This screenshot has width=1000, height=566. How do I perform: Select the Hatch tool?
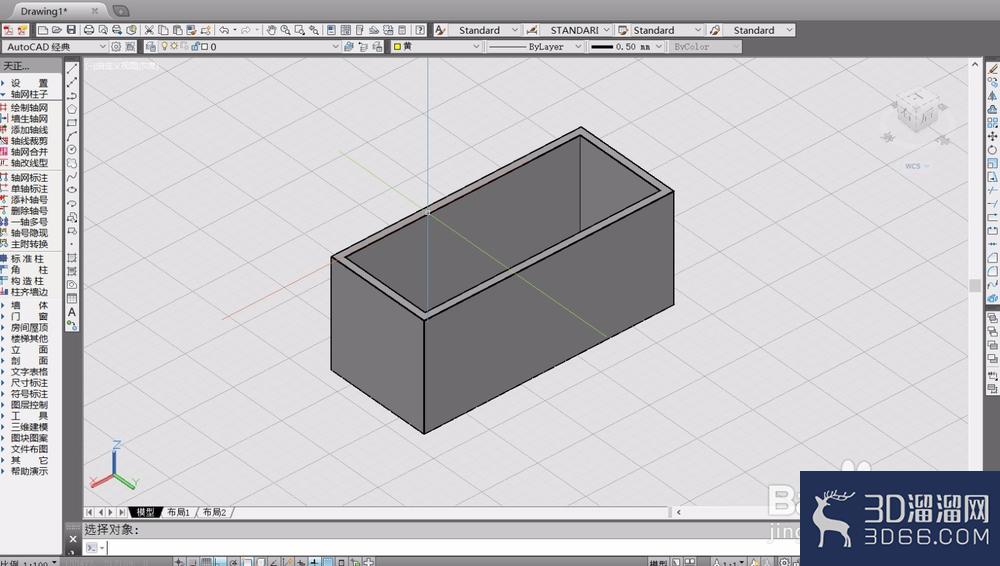tap(72, 258)
